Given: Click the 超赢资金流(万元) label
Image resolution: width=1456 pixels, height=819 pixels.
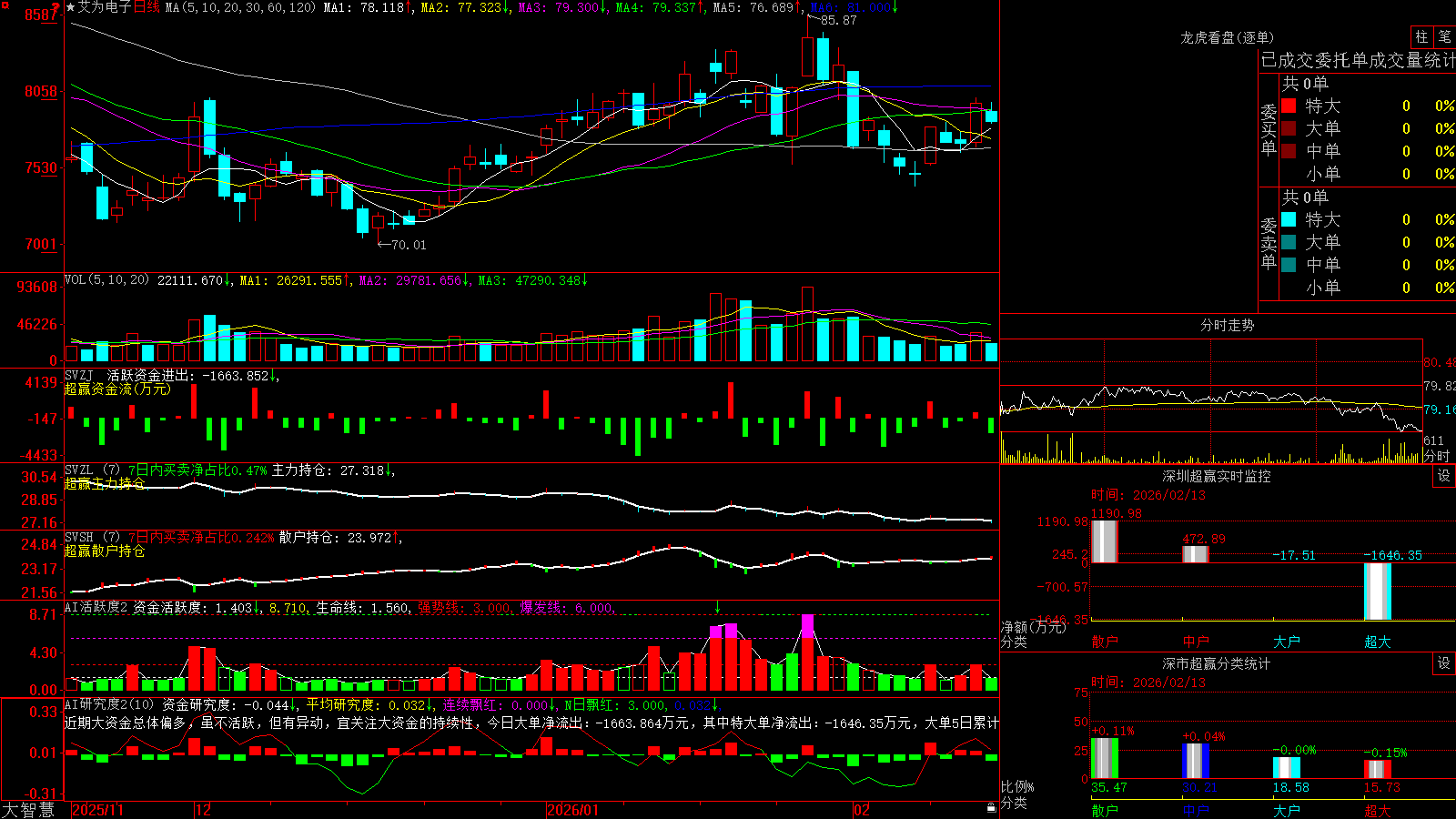Looking at the screenshot, I should [x=117, y=389].
